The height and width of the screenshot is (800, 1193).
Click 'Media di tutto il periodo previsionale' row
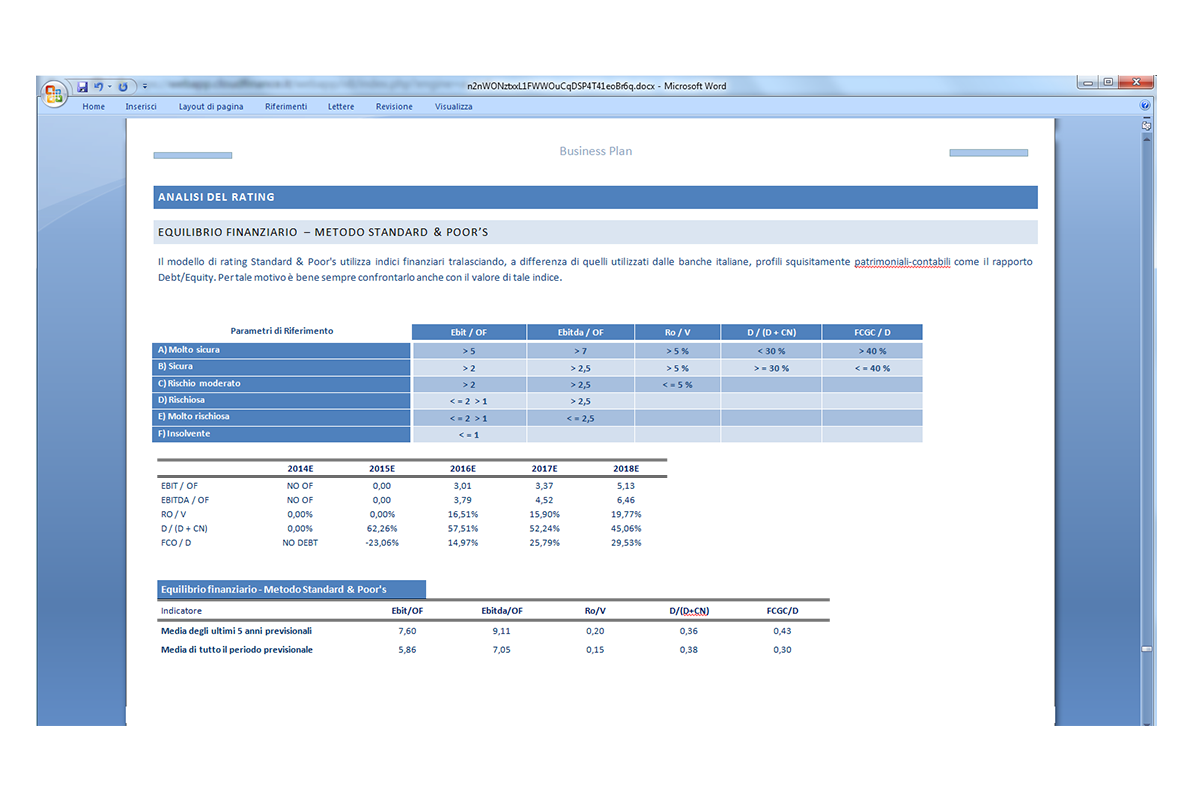click(237, 650)
